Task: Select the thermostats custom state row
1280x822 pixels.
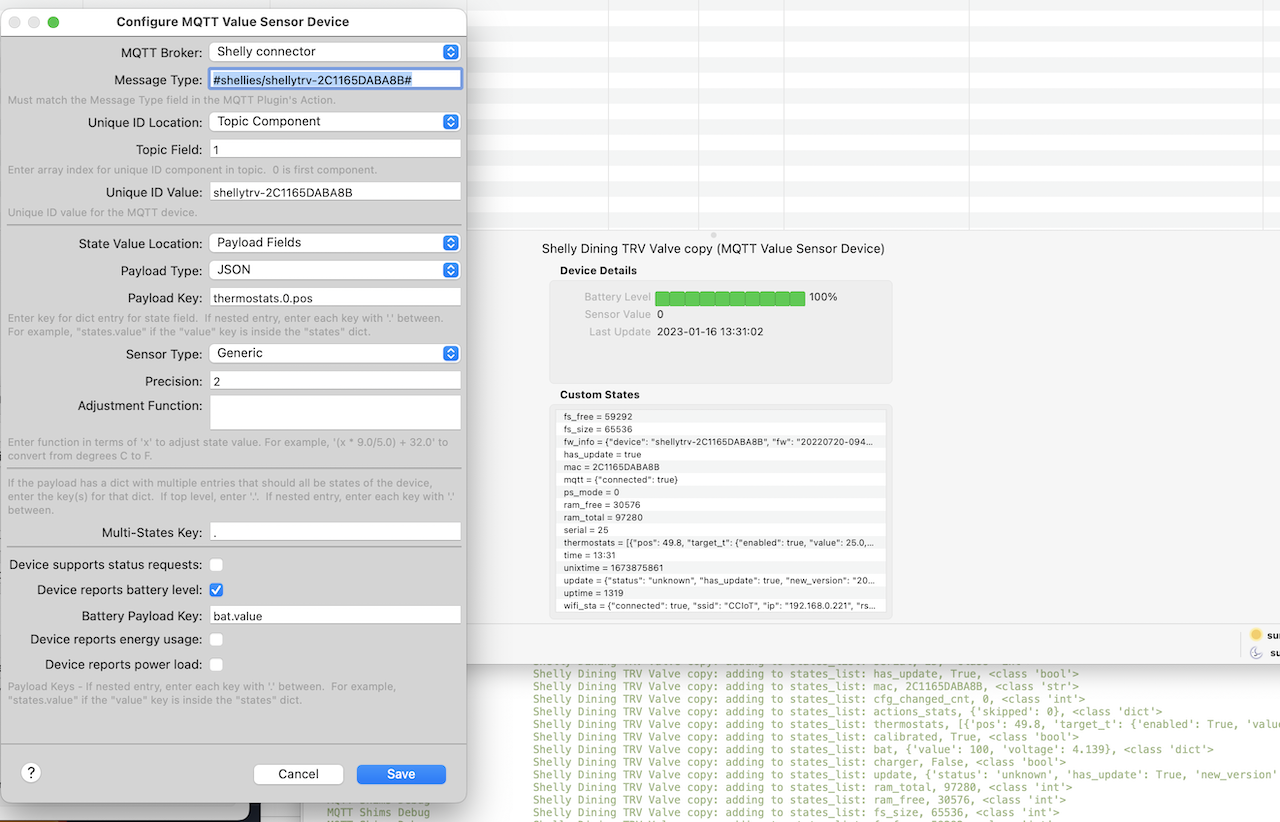Action: click(720, 542)
